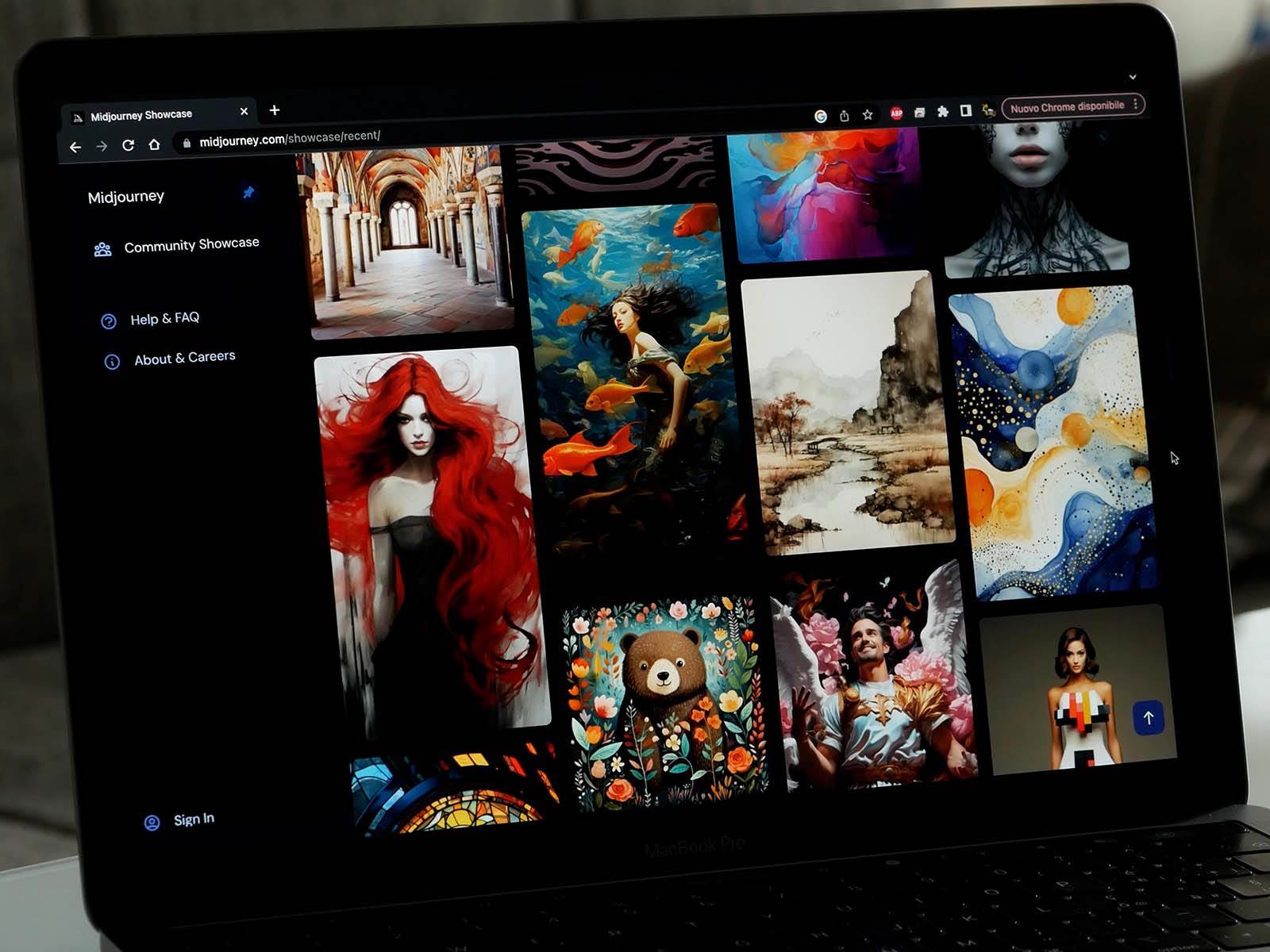
Task: Click the Nuovo Chrome disponibile update button
Action: 1067,106
